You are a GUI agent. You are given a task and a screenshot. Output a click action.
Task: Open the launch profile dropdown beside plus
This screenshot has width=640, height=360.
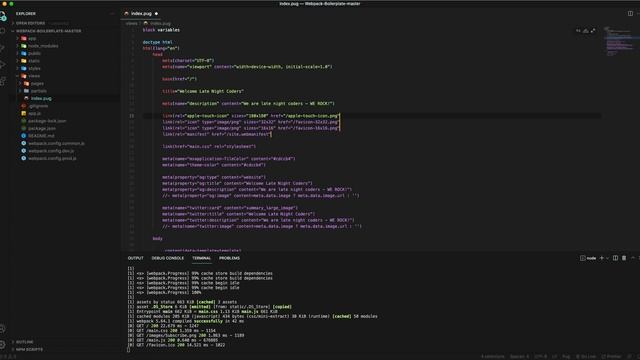click(x=607, y=258)
